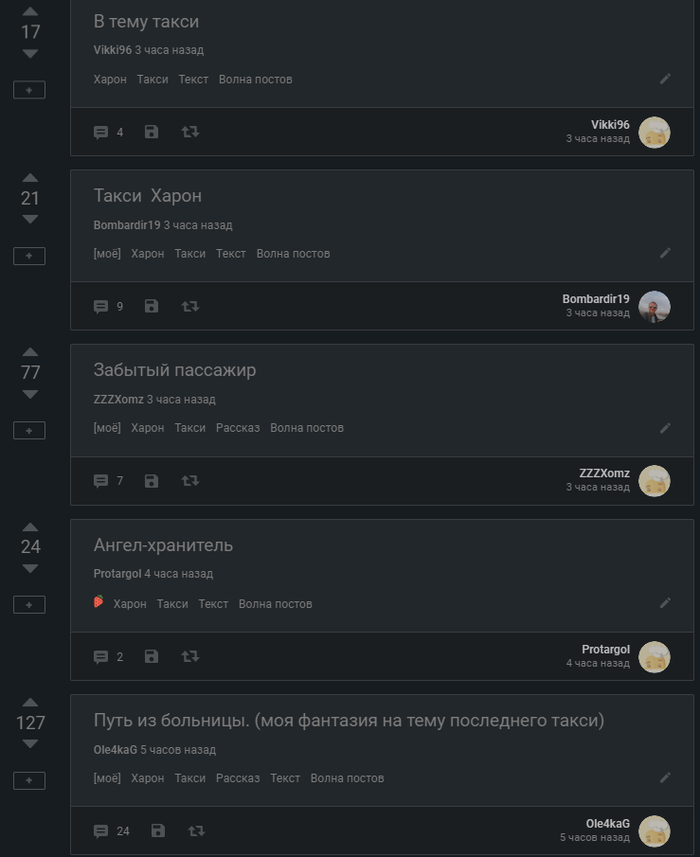This screenshot has height=857, width=700.
Task: Open the post titled "Такси Харон"
Action: (x=148, y=196)
